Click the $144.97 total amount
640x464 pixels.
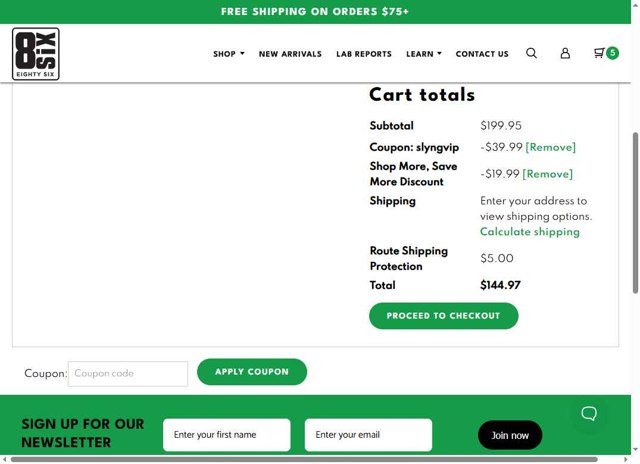[500, 285]
